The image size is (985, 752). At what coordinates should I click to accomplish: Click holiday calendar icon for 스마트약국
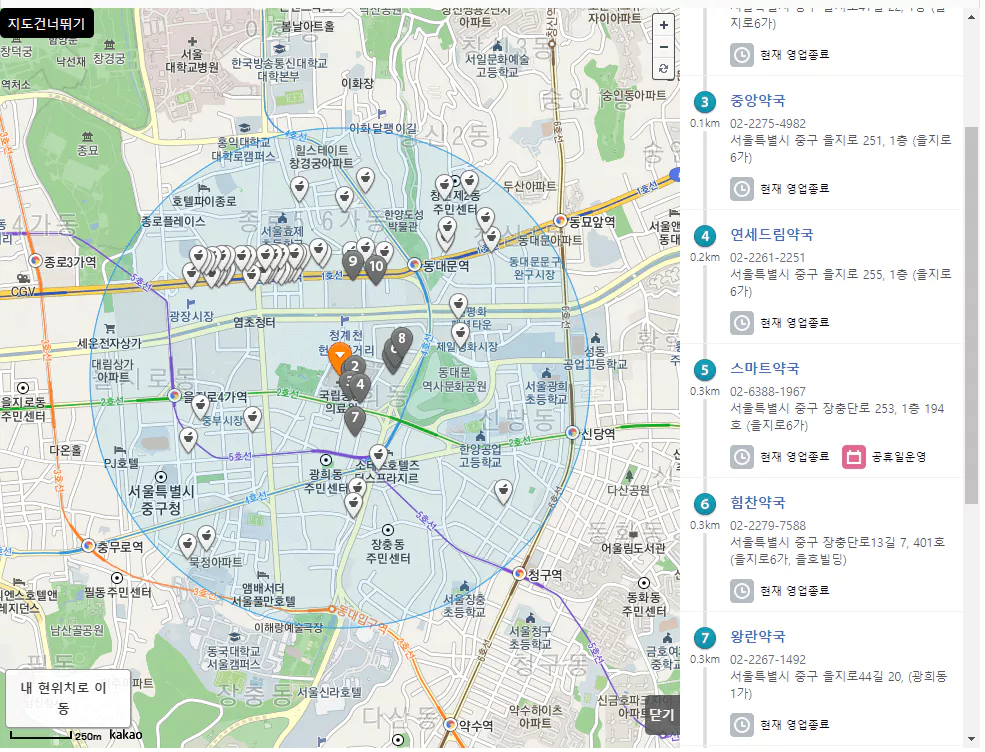pos(854,457)
